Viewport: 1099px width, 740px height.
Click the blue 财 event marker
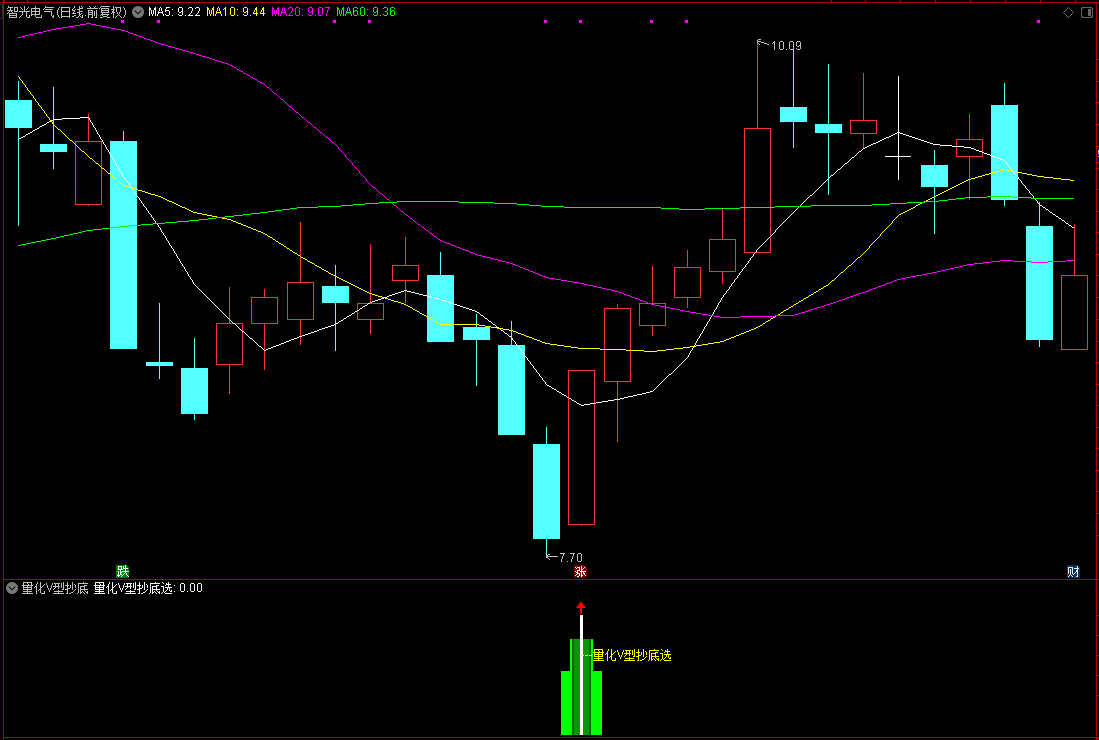click(1073, 571)
